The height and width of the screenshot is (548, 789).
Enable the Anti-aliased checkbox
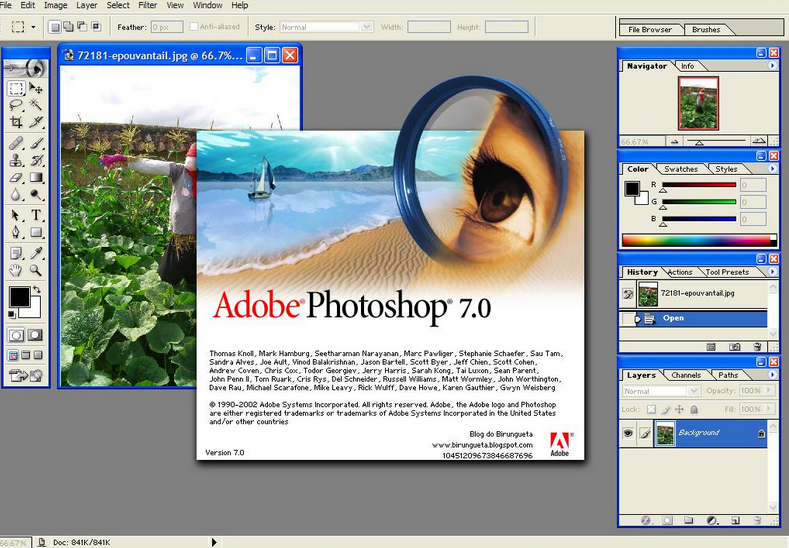[x=194, y=27]
